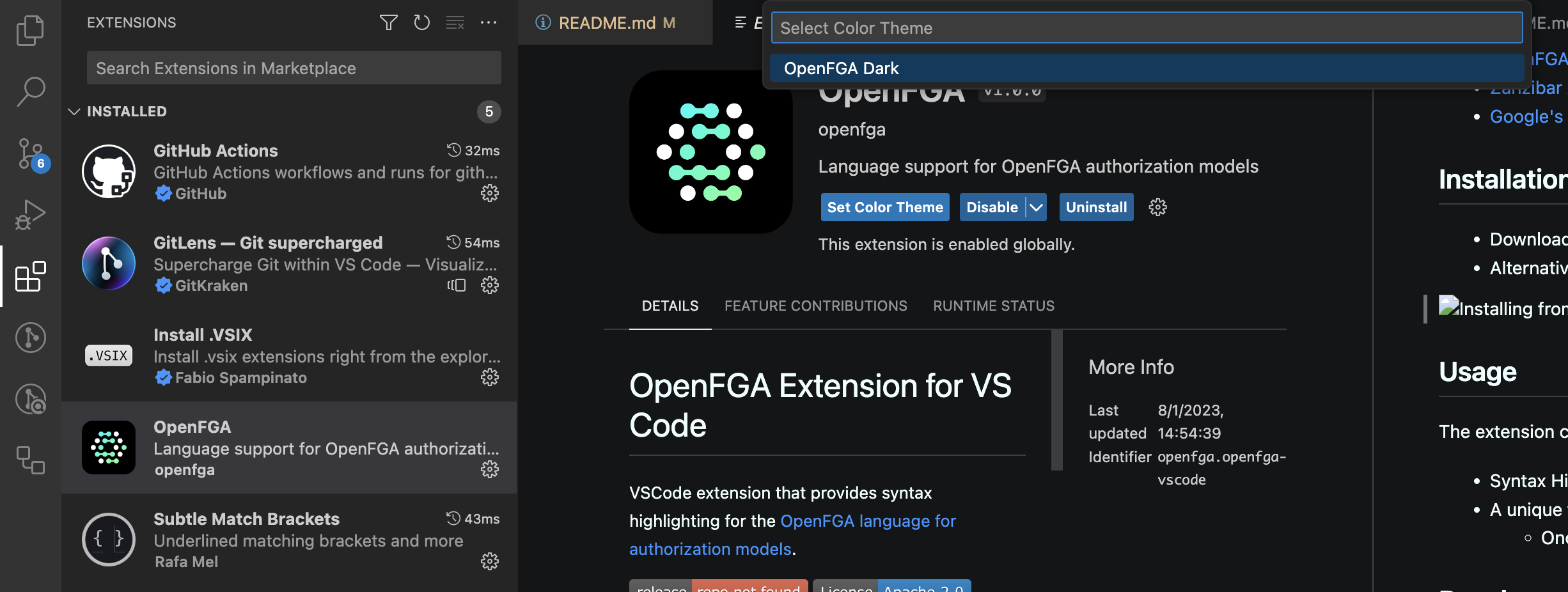Click the GitKraken verified publisher label
The width and height of the screenshot is (1568, 592).
tap(201, 286)
